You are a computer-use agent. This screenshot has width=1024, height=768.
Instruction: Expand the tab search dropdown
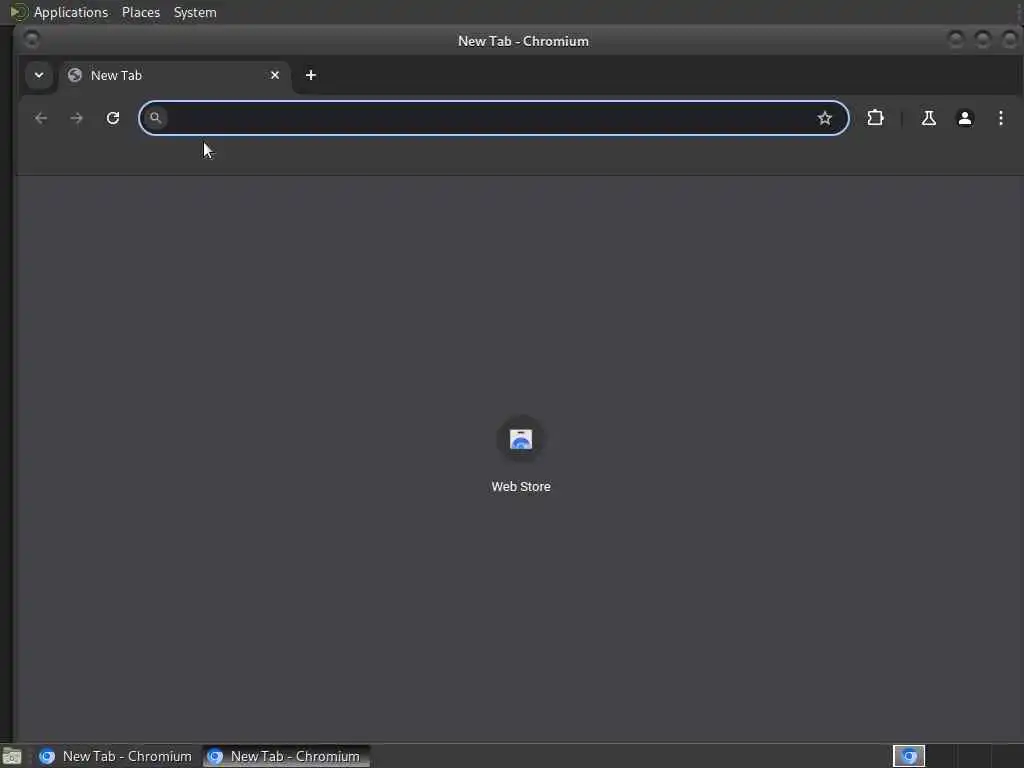click(39, 75)
